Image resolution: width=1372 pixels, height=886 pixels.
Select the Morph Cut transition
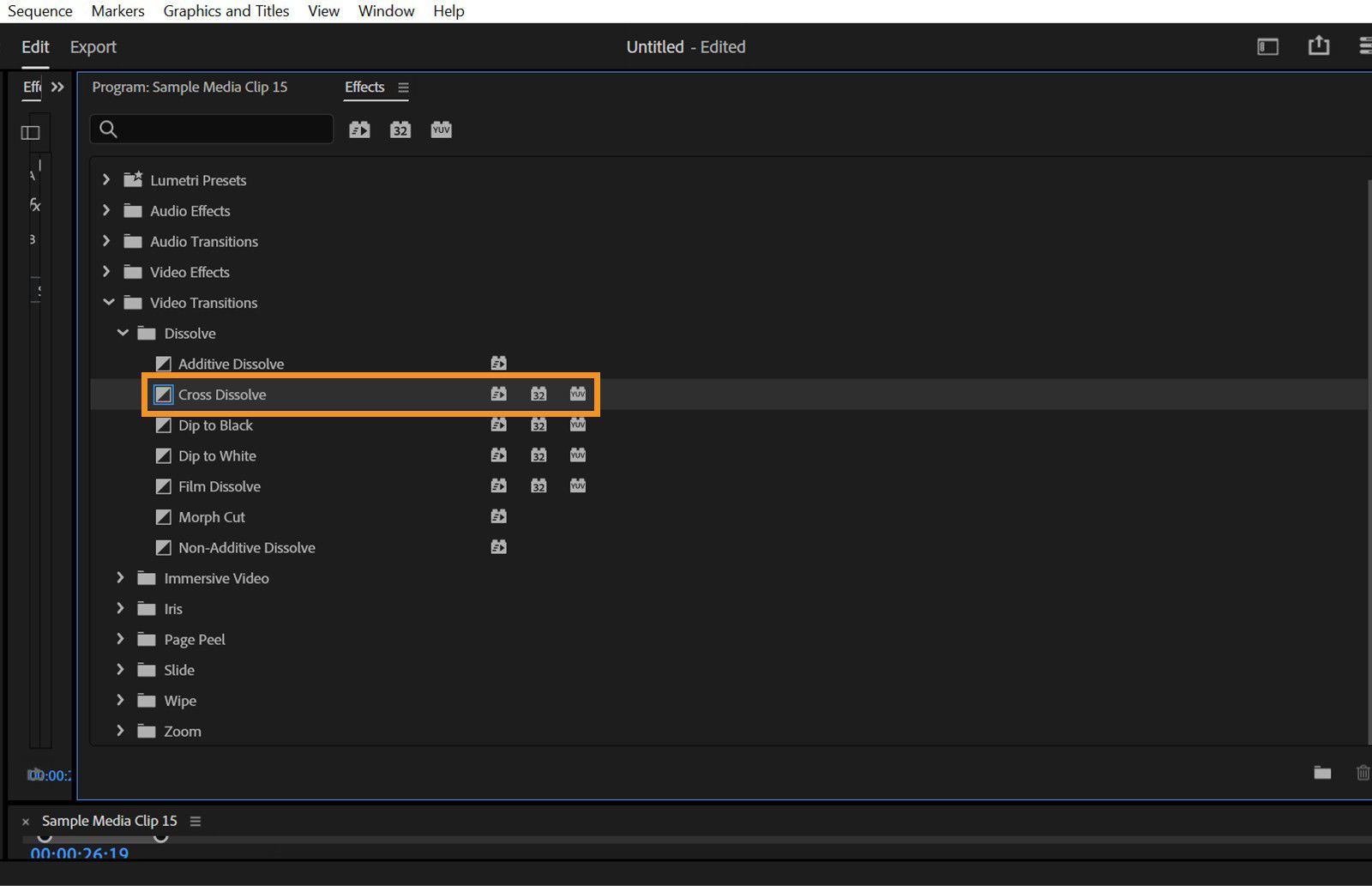(211, 516)
